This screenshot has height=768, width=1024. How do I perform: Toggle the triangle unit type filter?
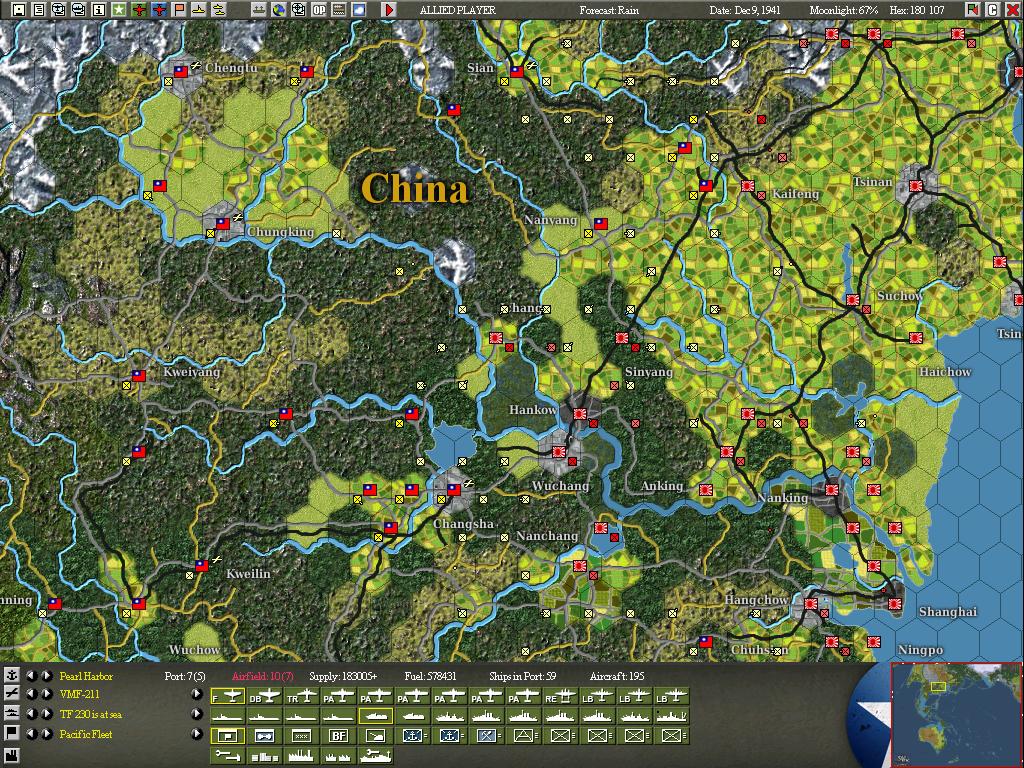pyautogui.click(x=523, y=736)
